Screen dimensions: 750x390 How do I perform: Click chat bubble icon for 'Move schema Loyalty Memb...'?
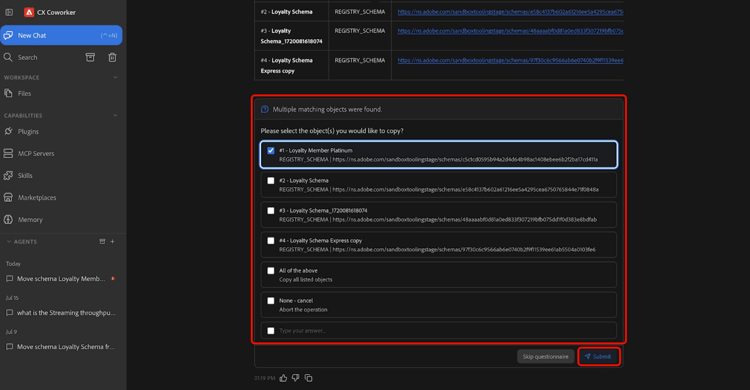coord(9,279)
